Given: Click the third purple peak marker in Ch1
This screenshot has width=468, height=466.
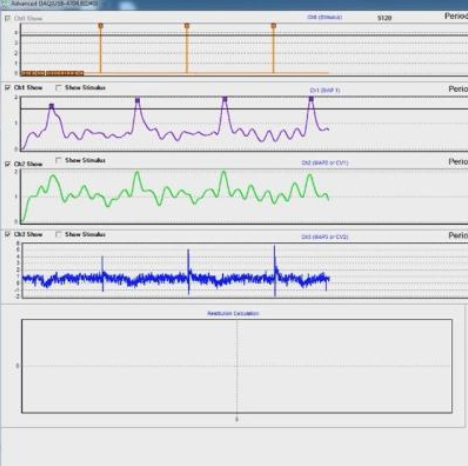Looking at the screenshot, I should pos(225,99).
